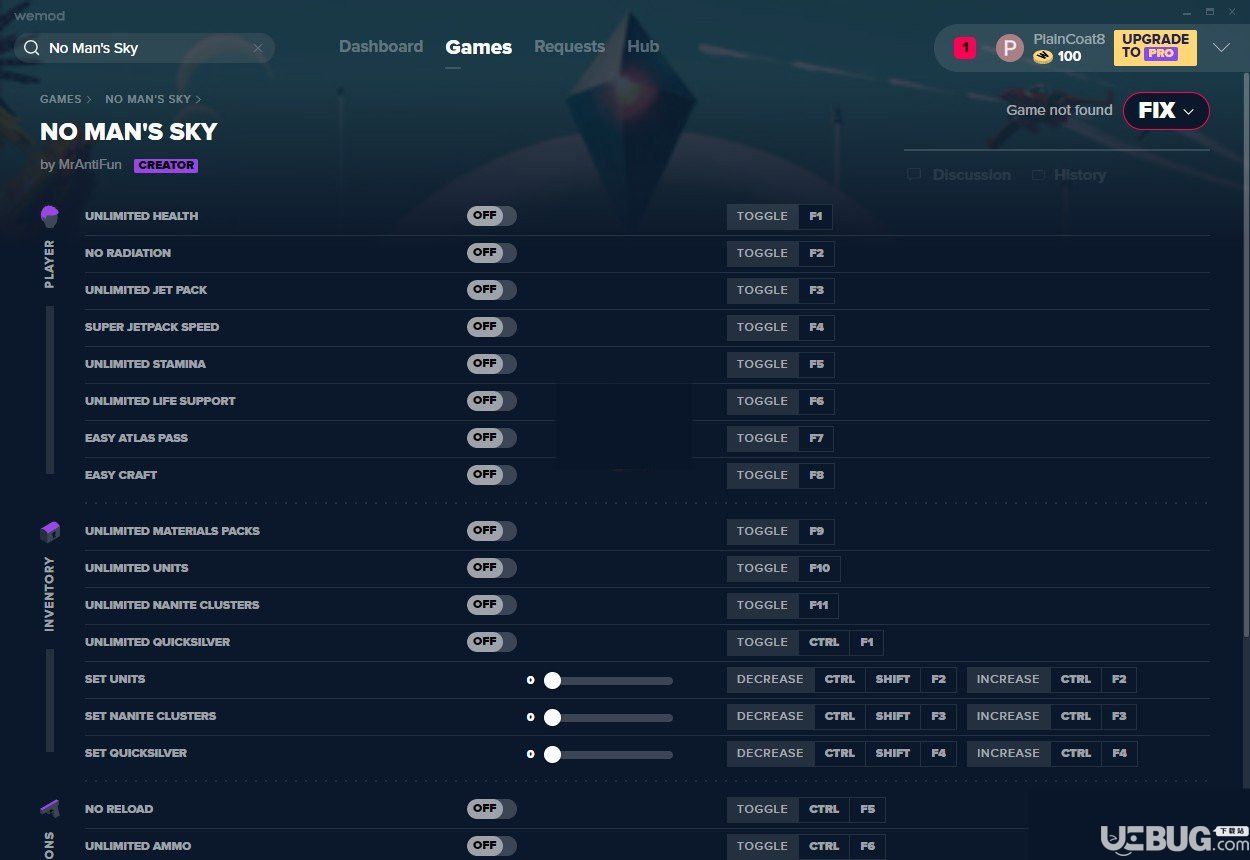
Task: Toggle Easy Atlas Pass
Action: [x=492, y=438]
